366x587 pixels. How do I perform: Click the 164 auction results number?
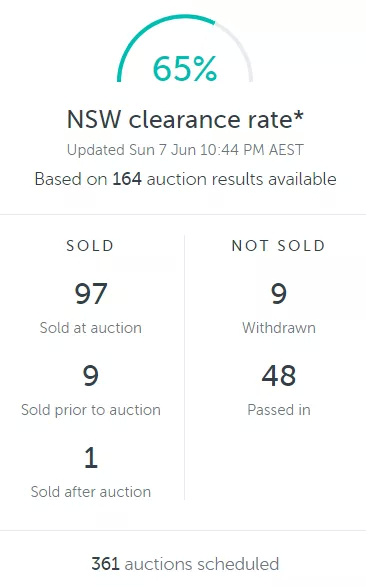tap(127, 179)
